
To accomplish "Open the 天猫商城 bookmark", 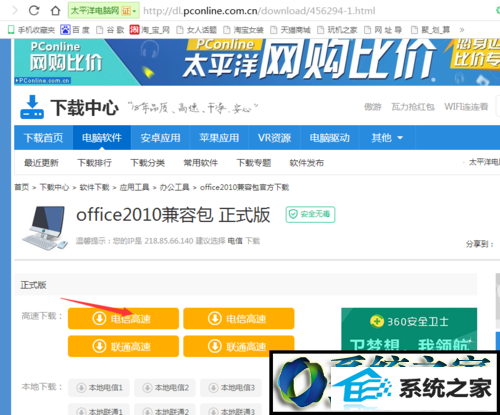I will pos(290,30).
